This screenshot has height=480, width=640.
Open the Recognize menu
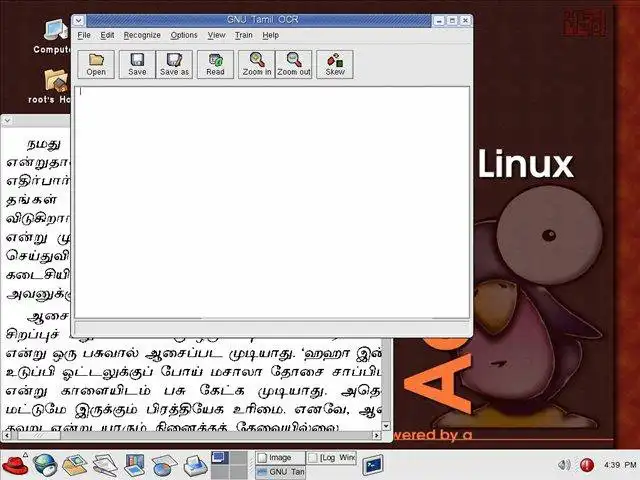[142, 35]
